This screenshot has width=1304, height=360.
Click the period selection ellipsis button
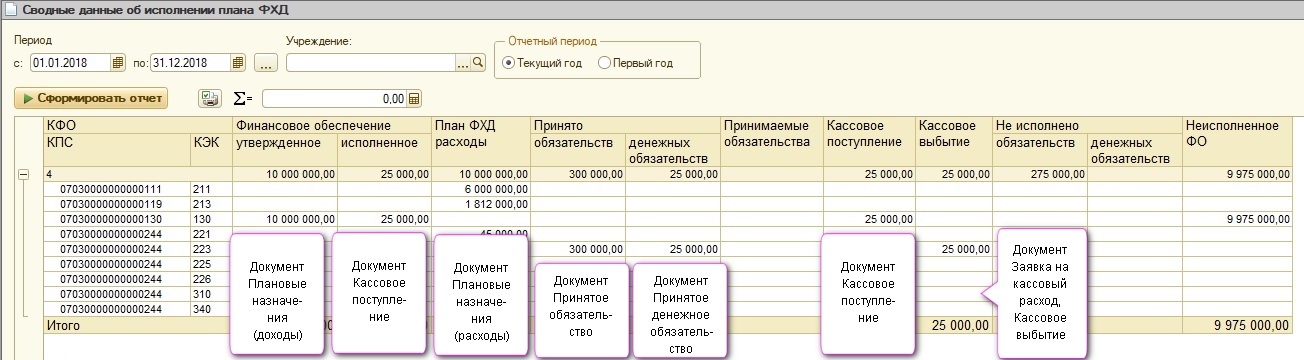click(x=265, y=63)
